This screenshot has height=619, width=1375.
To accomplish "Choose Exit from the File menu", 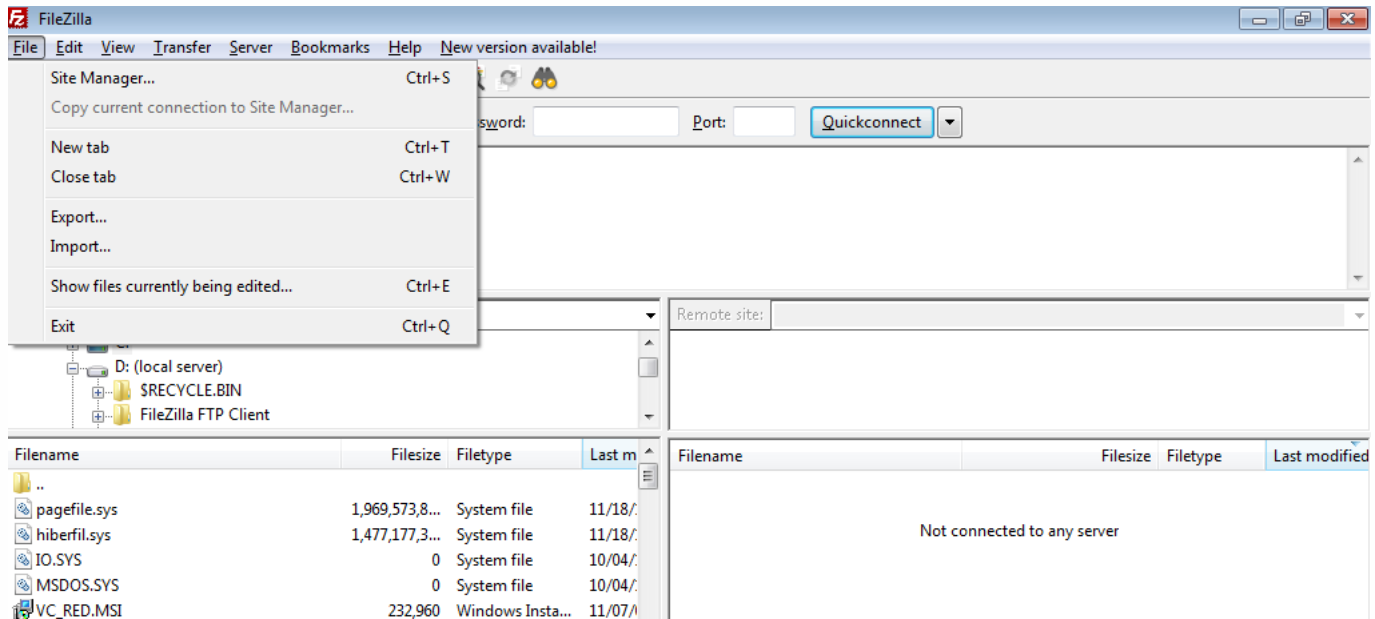I will click(243, 326).
